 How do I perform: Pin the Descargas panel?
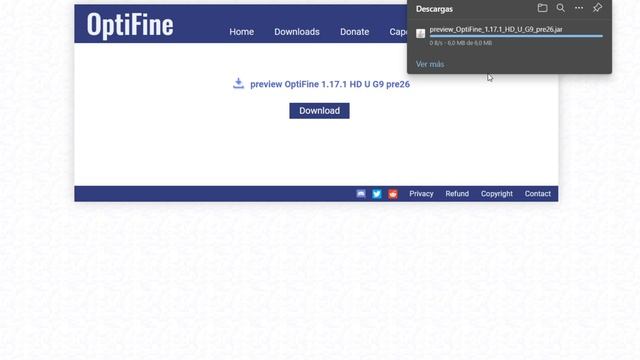coord(598,8)
